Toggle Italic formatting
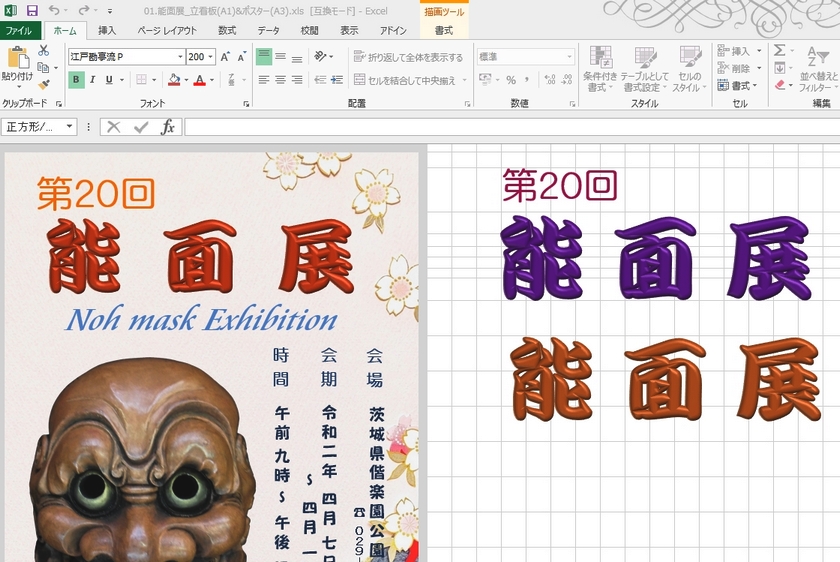 (93, 80)
